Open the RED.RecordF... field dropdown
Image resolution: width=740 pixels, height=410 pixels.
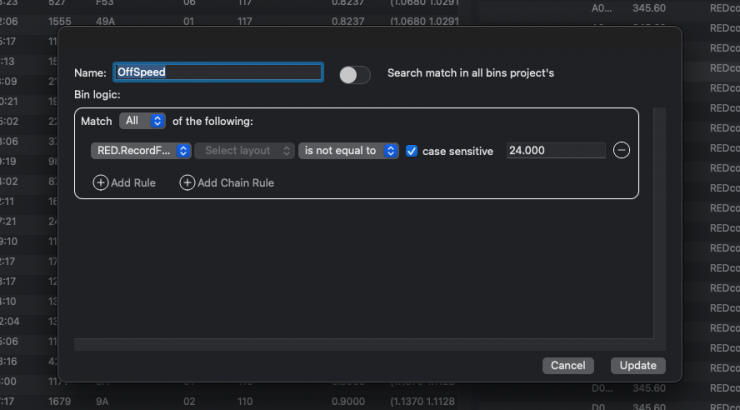click(140, 151)
